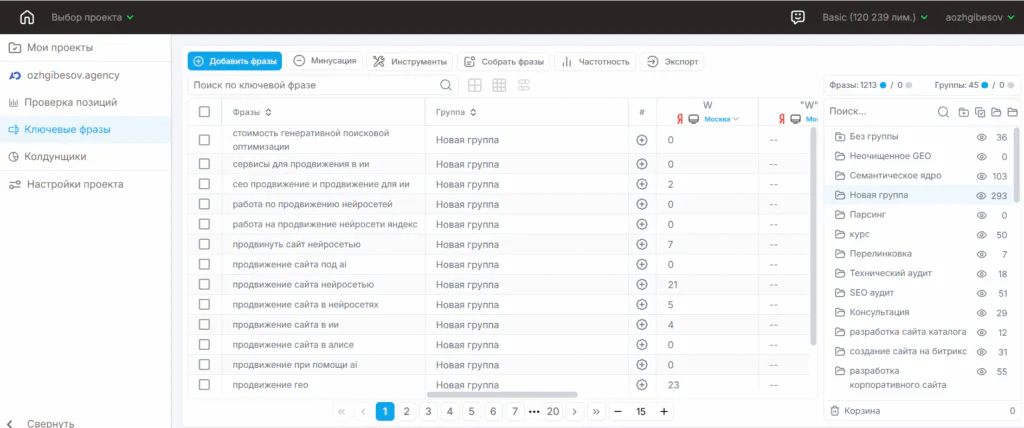Image resolution: width=1024 pixels, height=428 pixels.
Task: Click the open-folder icon in groups panel
Action: tap(996, 112)
